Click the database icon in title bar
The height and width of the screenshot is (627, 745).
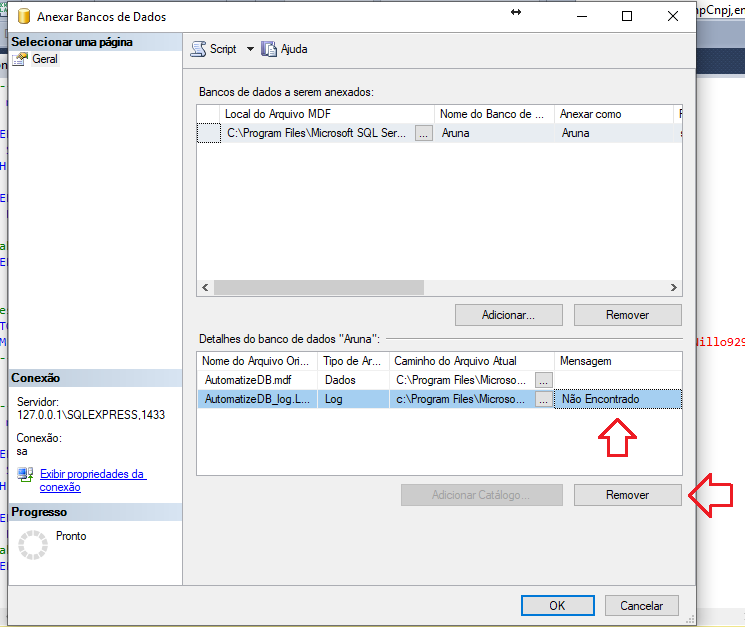[x=24, y=16]
